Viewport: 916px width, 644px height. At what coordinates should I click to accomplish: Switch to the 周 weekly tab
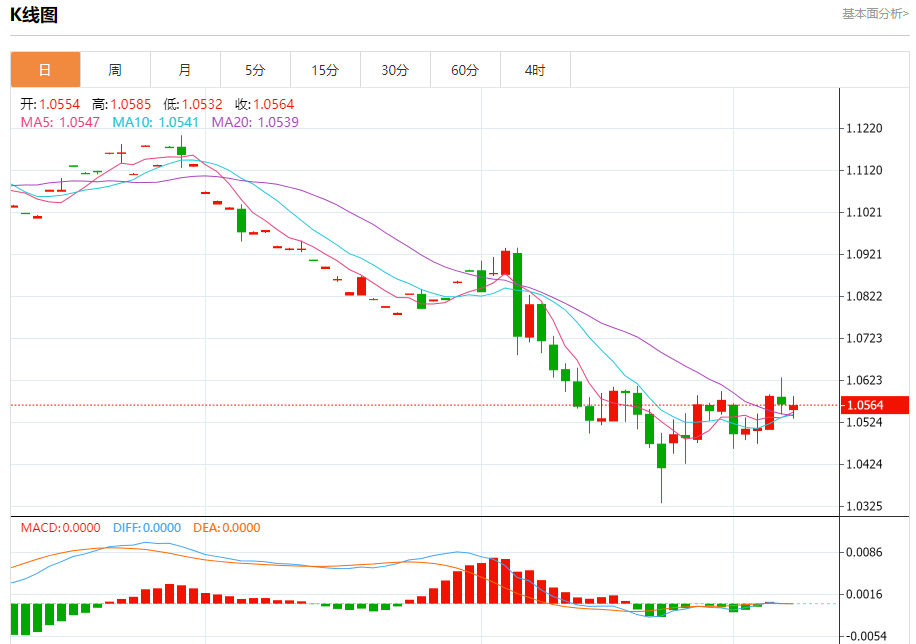pos(115,70)
